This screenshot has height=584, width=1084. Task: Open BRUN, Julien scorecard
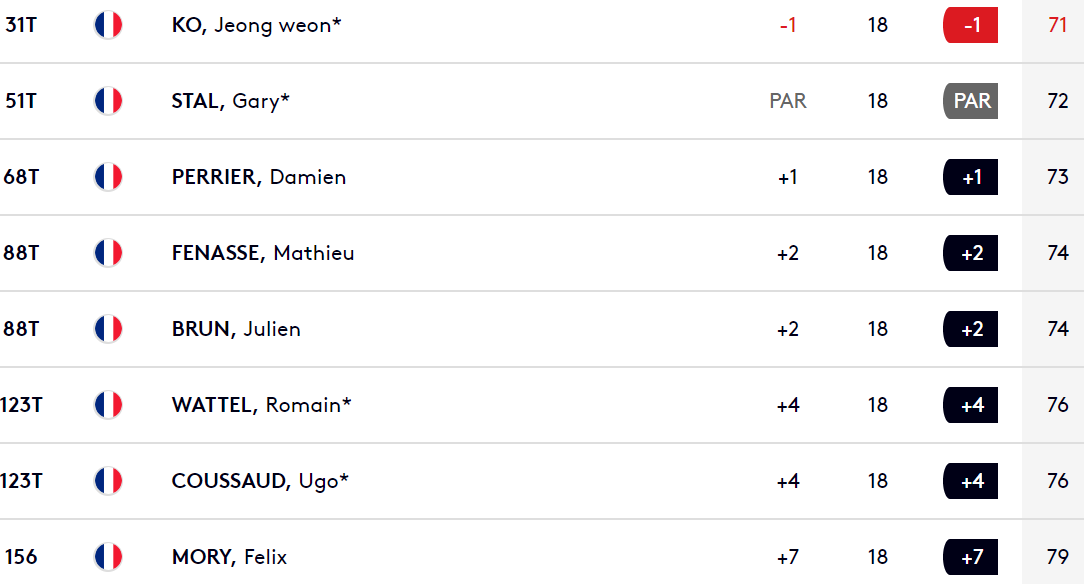[x=236, y=329]
